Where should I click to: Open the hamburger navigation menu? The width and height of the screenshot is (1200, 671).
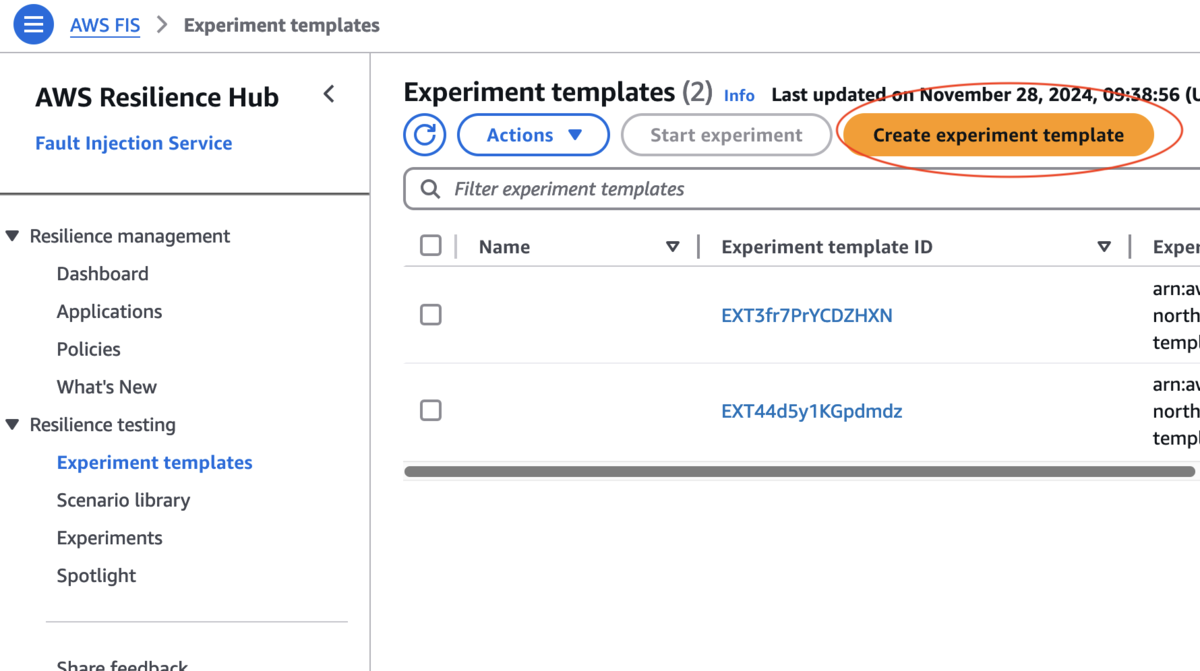(x=33, y=25)
